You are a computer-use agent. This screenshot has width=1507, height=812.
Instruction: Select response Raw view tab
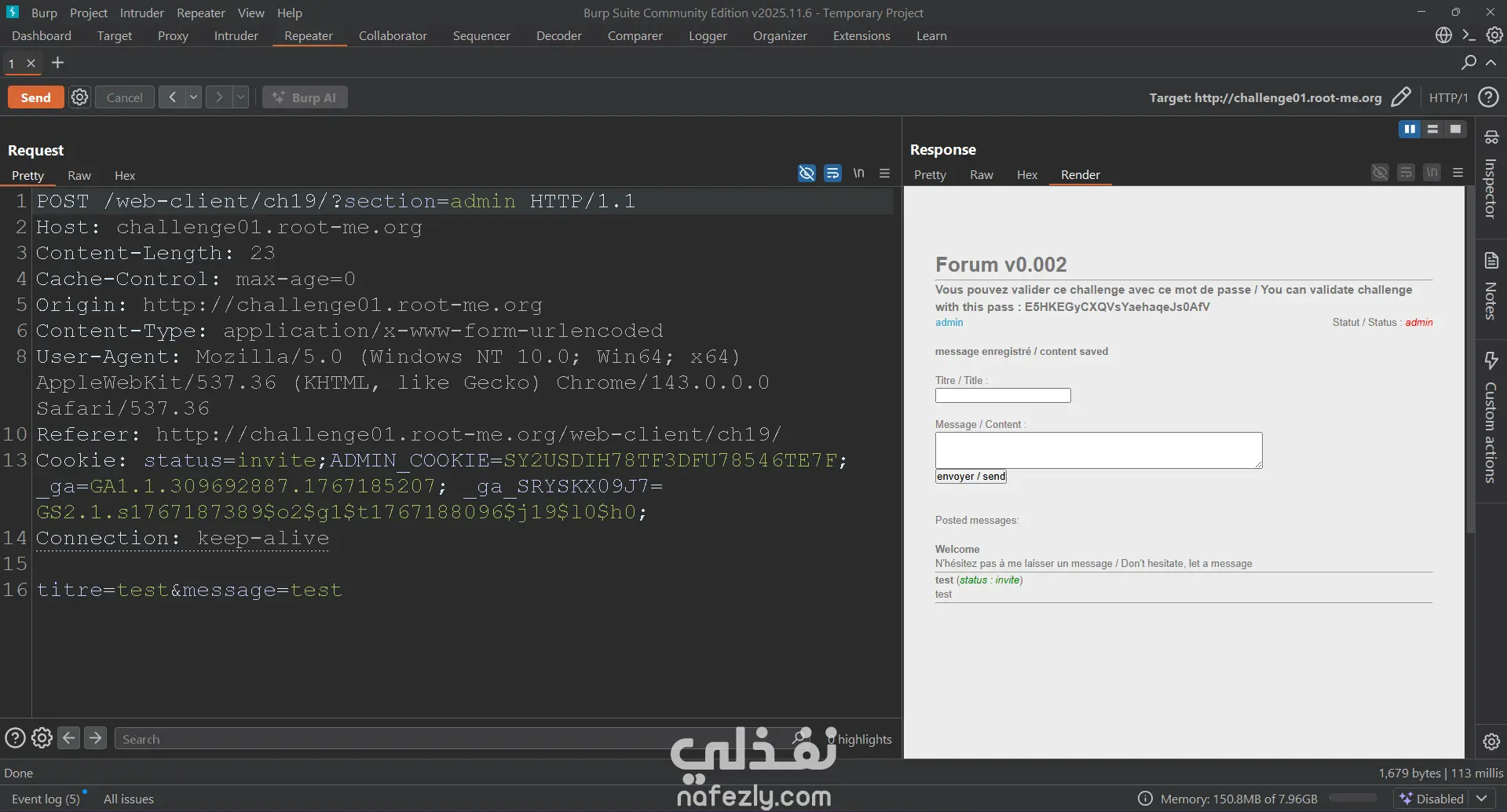[x=981, y=174]
